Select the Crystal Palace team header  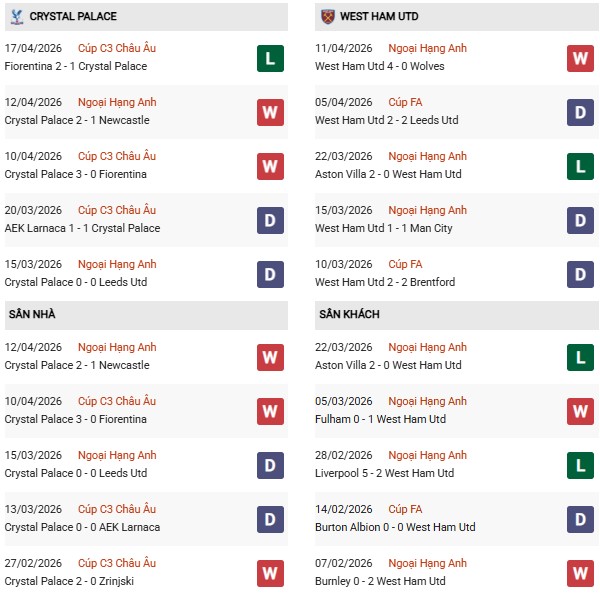pyautogui.click(x=73, y=16)
